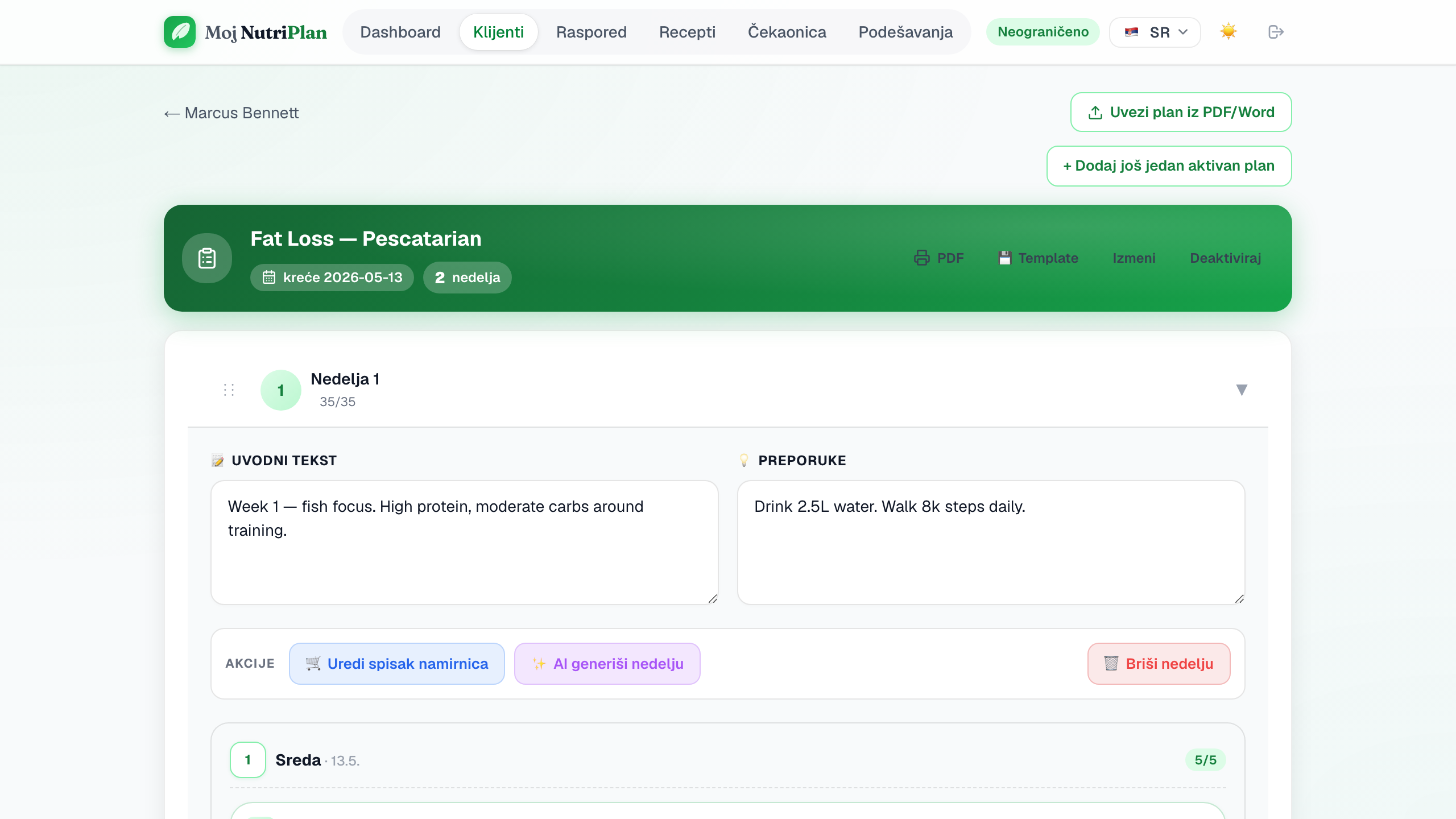
Task: Switch to the Čekaonica tab
Action: (x=787, y=32)
